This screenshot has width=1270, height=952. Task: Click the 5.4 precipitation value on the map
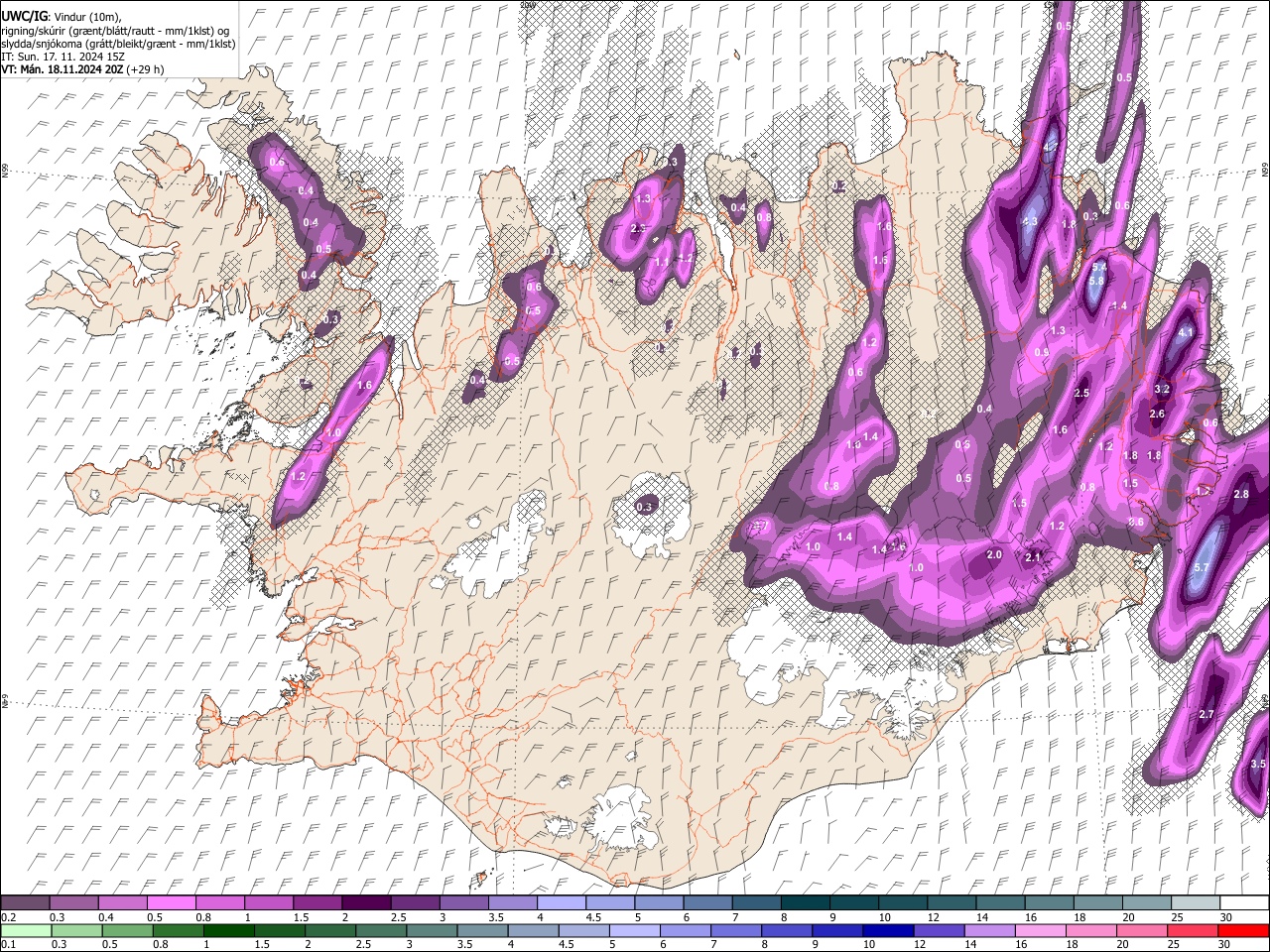point(1098,267)
